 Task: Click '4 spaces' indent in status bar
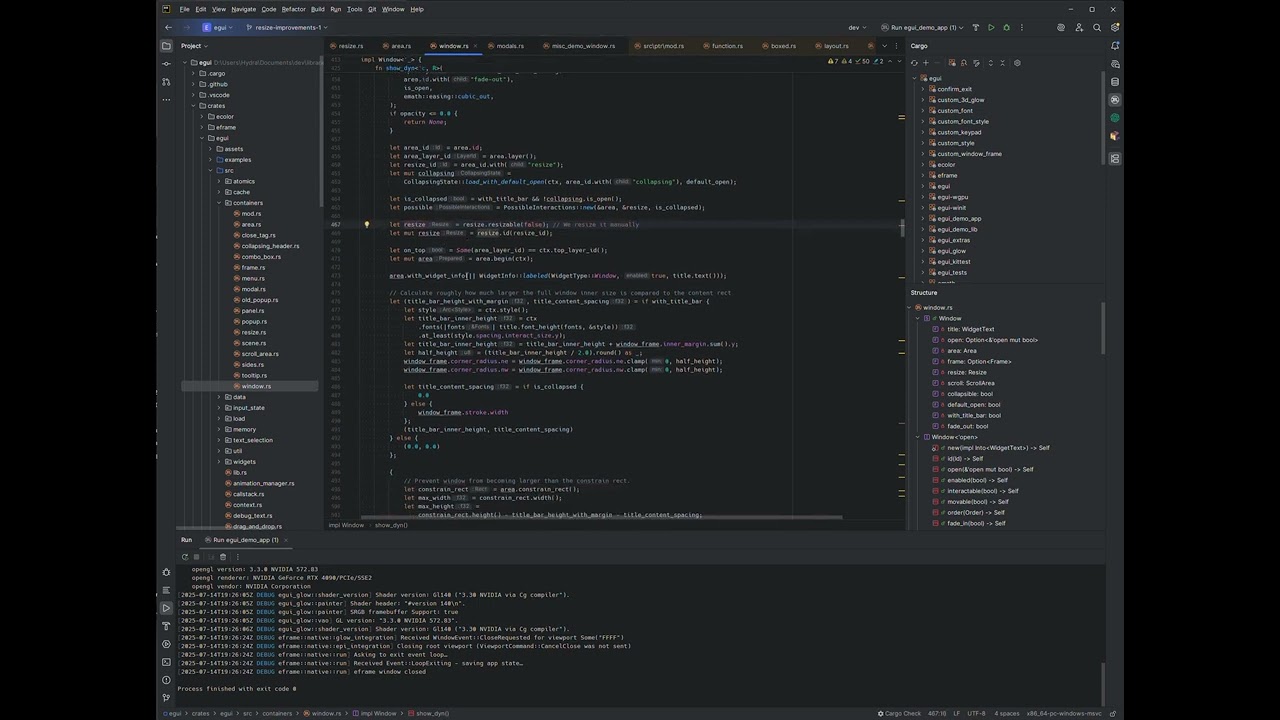click(1006, 714)
